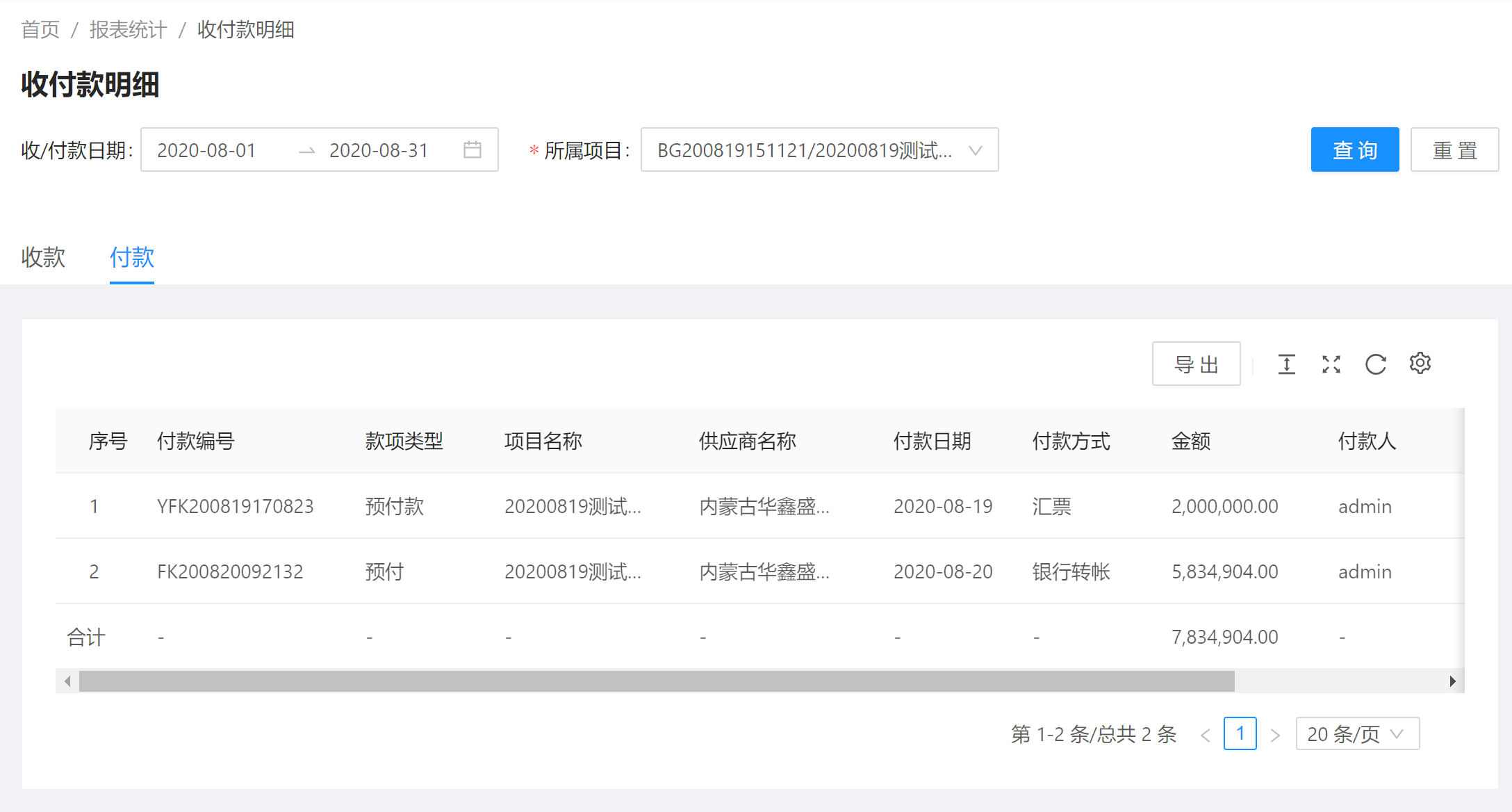The height and width of the screenshot is (812, 1512).
Task: Click the start date 2020-08-01 field
Action: pos(207,150)
